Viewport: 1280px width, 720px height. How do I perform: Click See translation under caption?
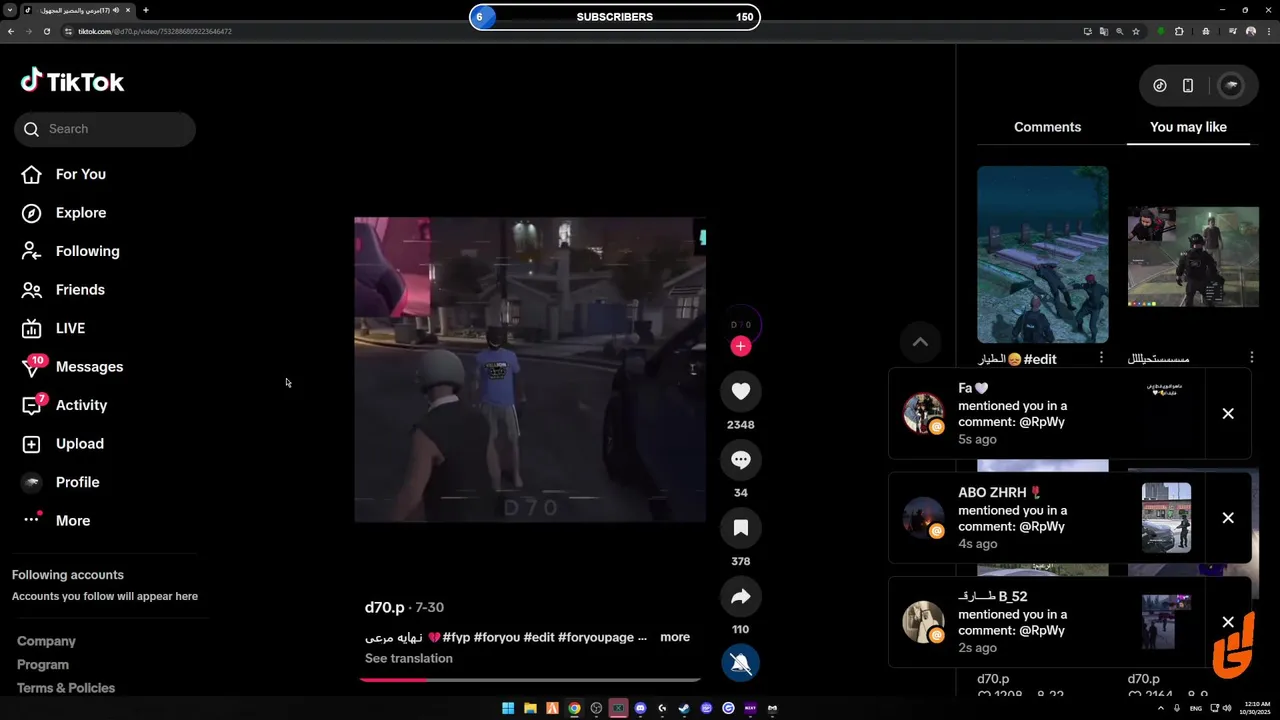point(409,658)
